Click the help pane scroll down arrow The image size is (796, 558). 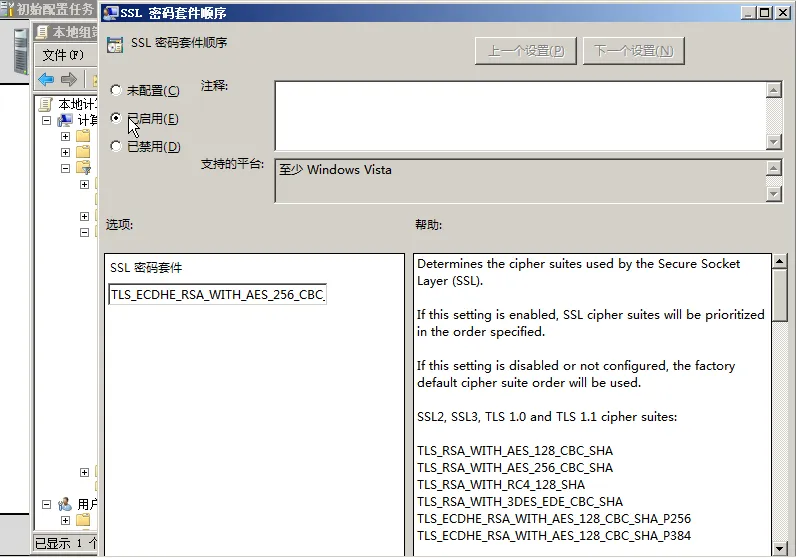point(780,548)
